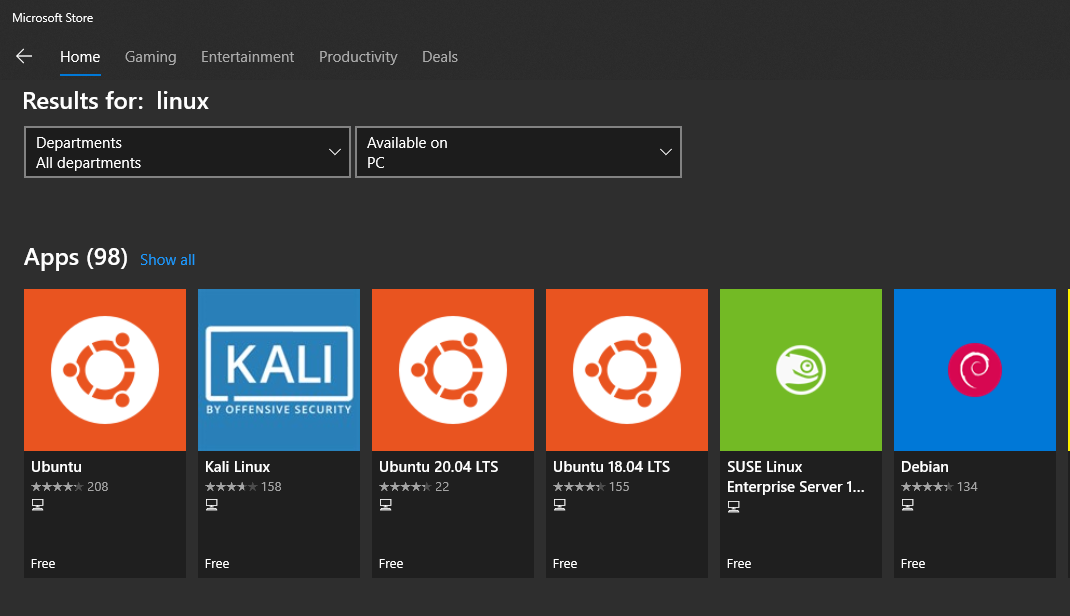Click the Free price on the SUSE Linux card
Image resolution: width=1070 pixels, height=616 pixels.
click(739, 564)
